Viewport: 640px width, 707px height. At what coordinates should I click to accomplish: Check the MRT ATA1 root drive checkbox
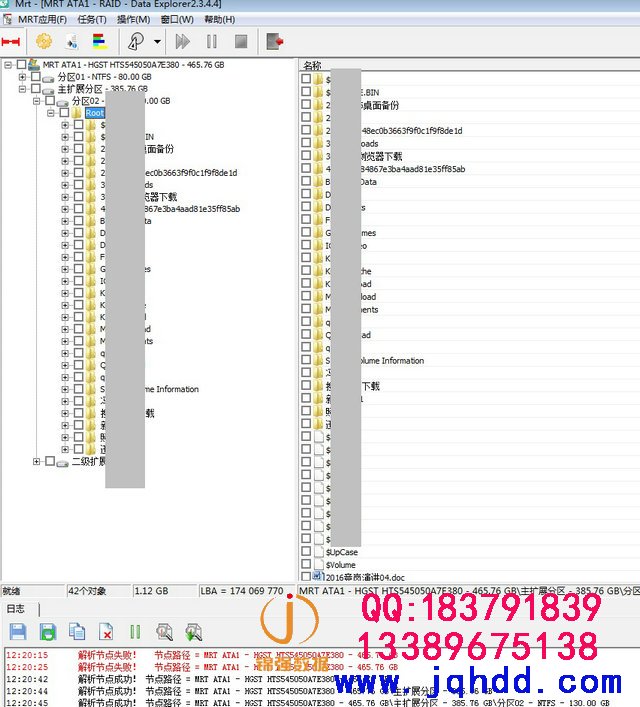(21, 64)
